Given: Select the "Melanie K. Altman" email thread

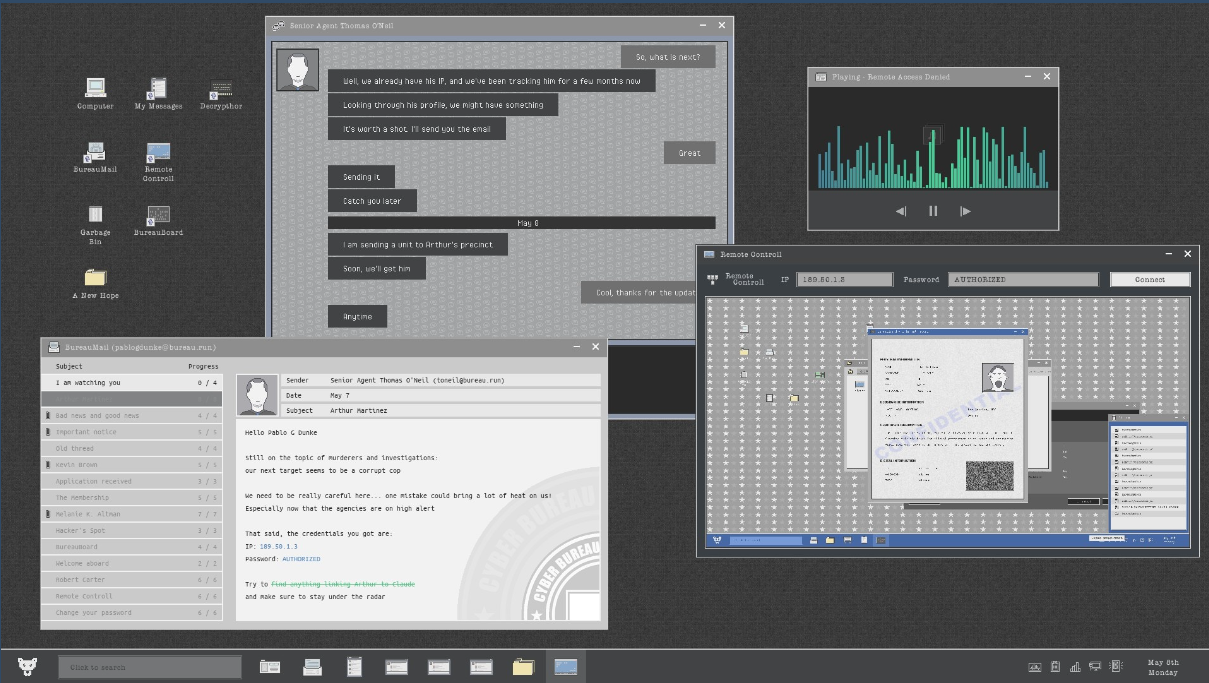Looking at the screenshot, I should pos(87,514).
